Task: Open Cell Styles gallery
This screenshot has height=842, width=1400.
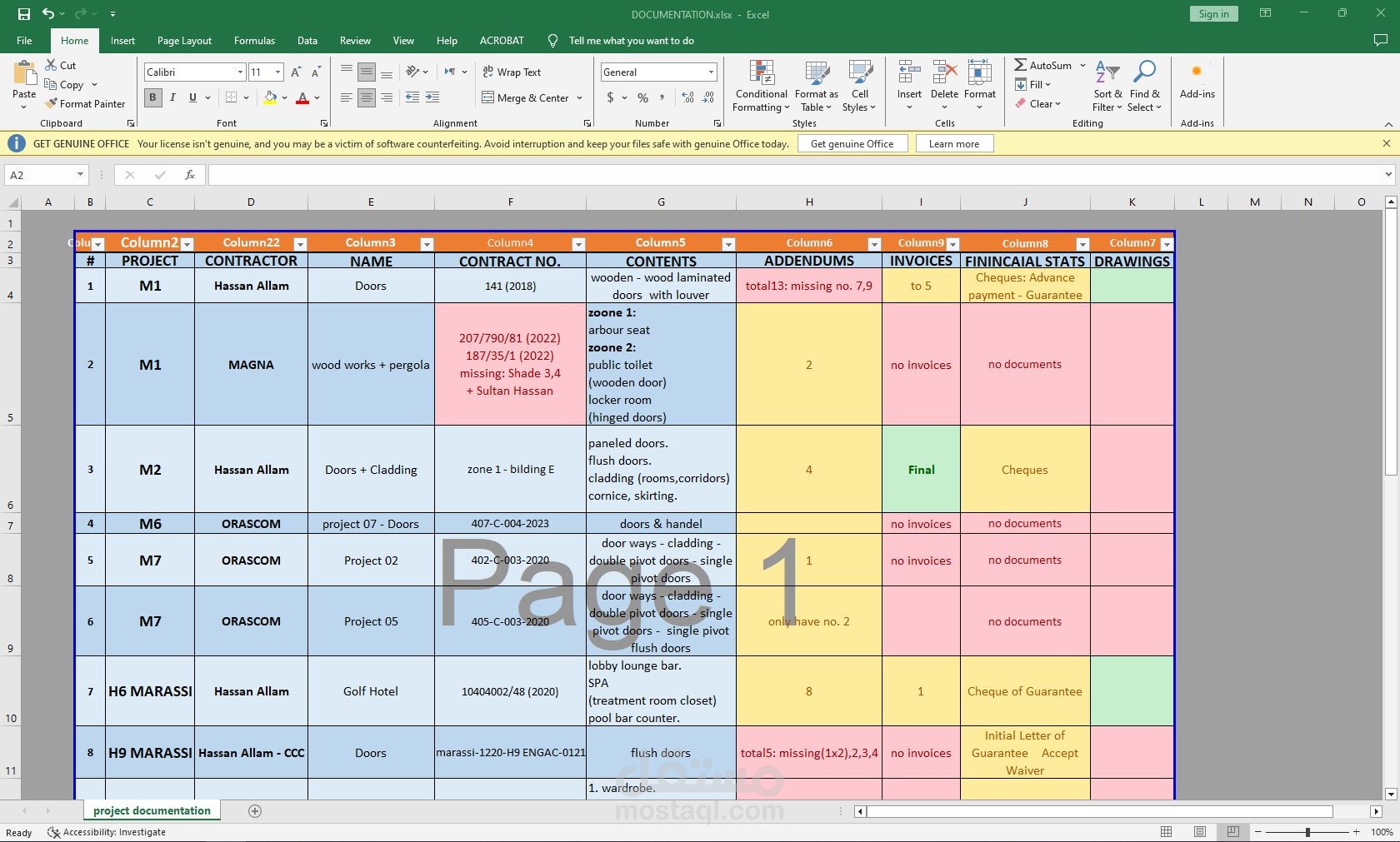Action: 860,87
